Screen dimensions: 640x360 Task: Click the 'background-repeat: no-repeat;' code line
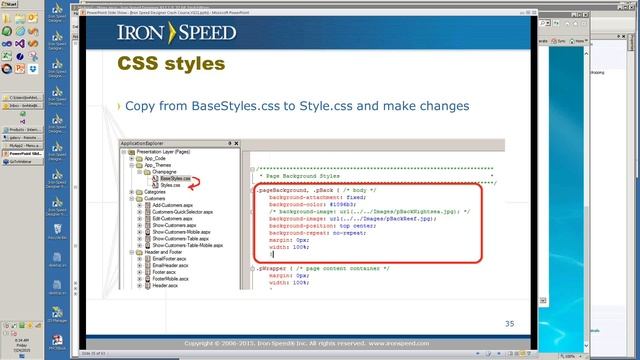[x=318, y=233]
